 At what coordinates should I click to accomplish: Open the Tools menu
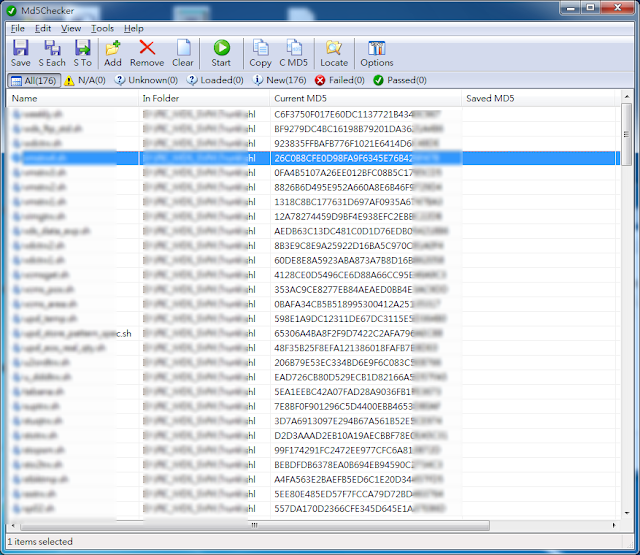pyautogui.click(x=102, y=29)
